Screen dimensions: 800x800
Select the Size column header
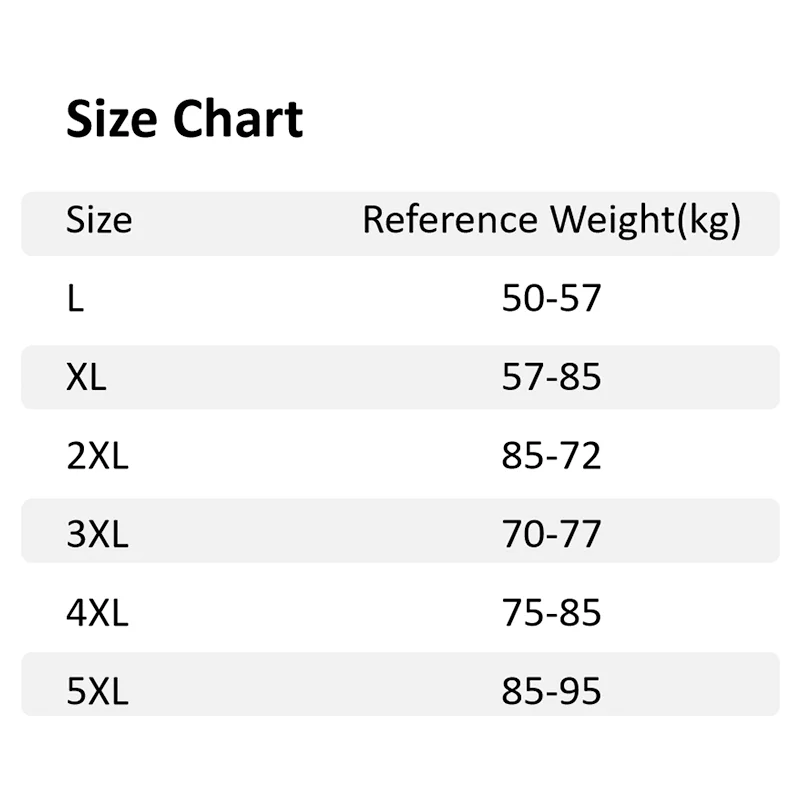99,220
